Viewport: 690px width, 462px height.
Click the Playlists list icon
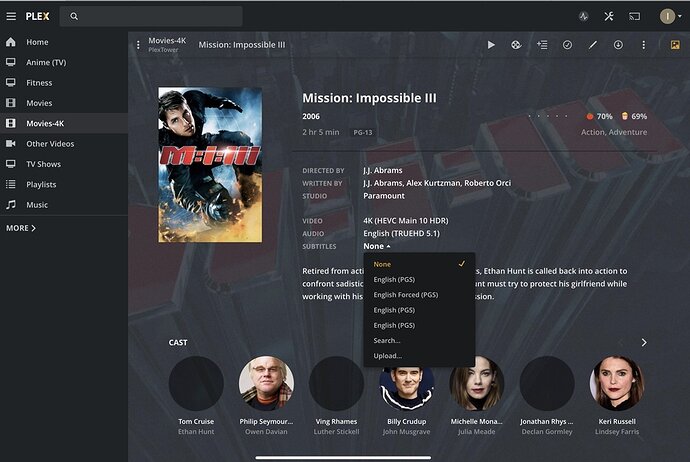pyautogui.click(x=11, y=184)
